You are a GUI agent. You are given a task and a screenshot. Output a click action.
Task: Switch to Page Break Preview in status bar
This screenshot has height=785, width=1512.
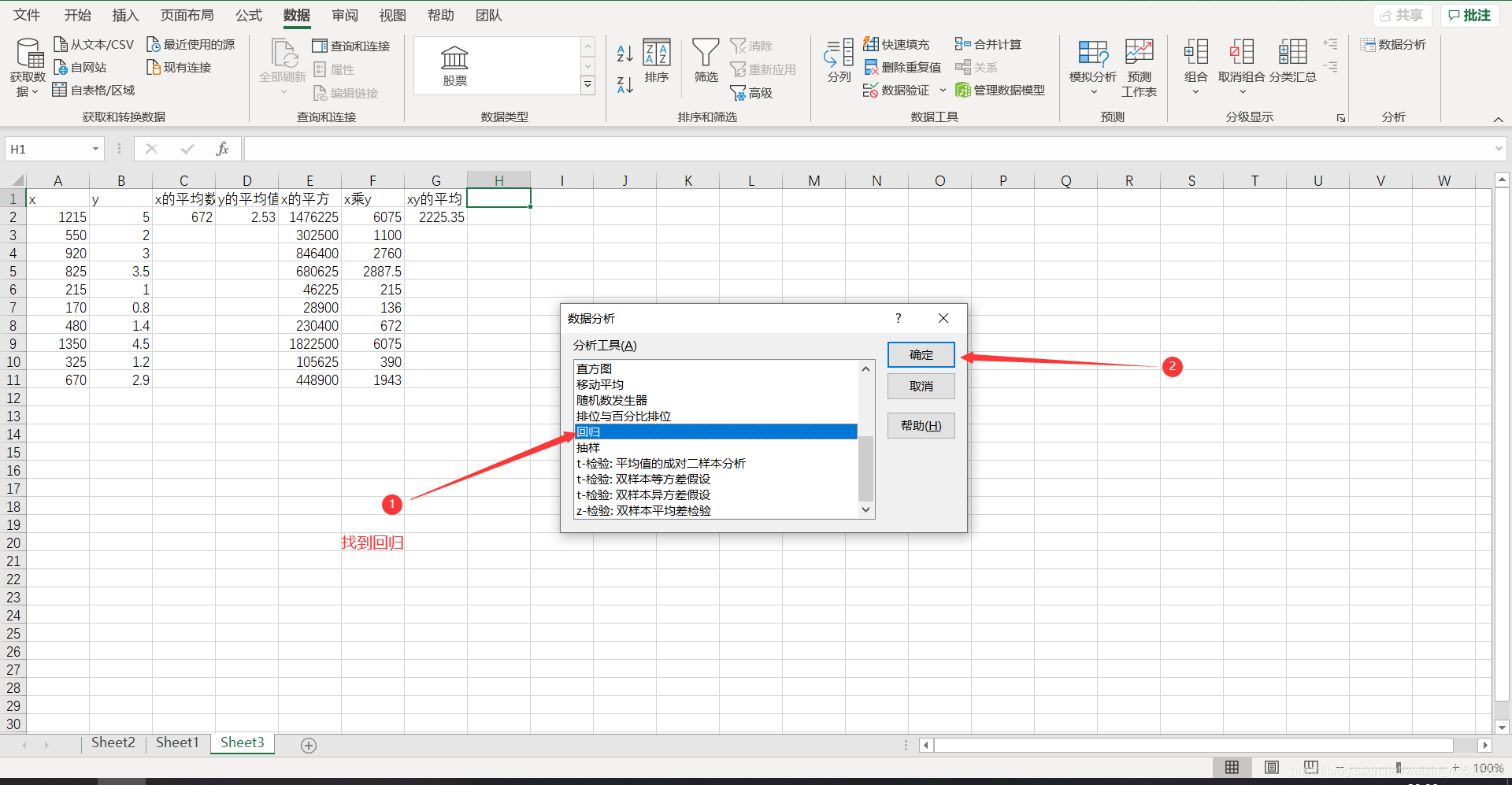[x=1311, y=768]
